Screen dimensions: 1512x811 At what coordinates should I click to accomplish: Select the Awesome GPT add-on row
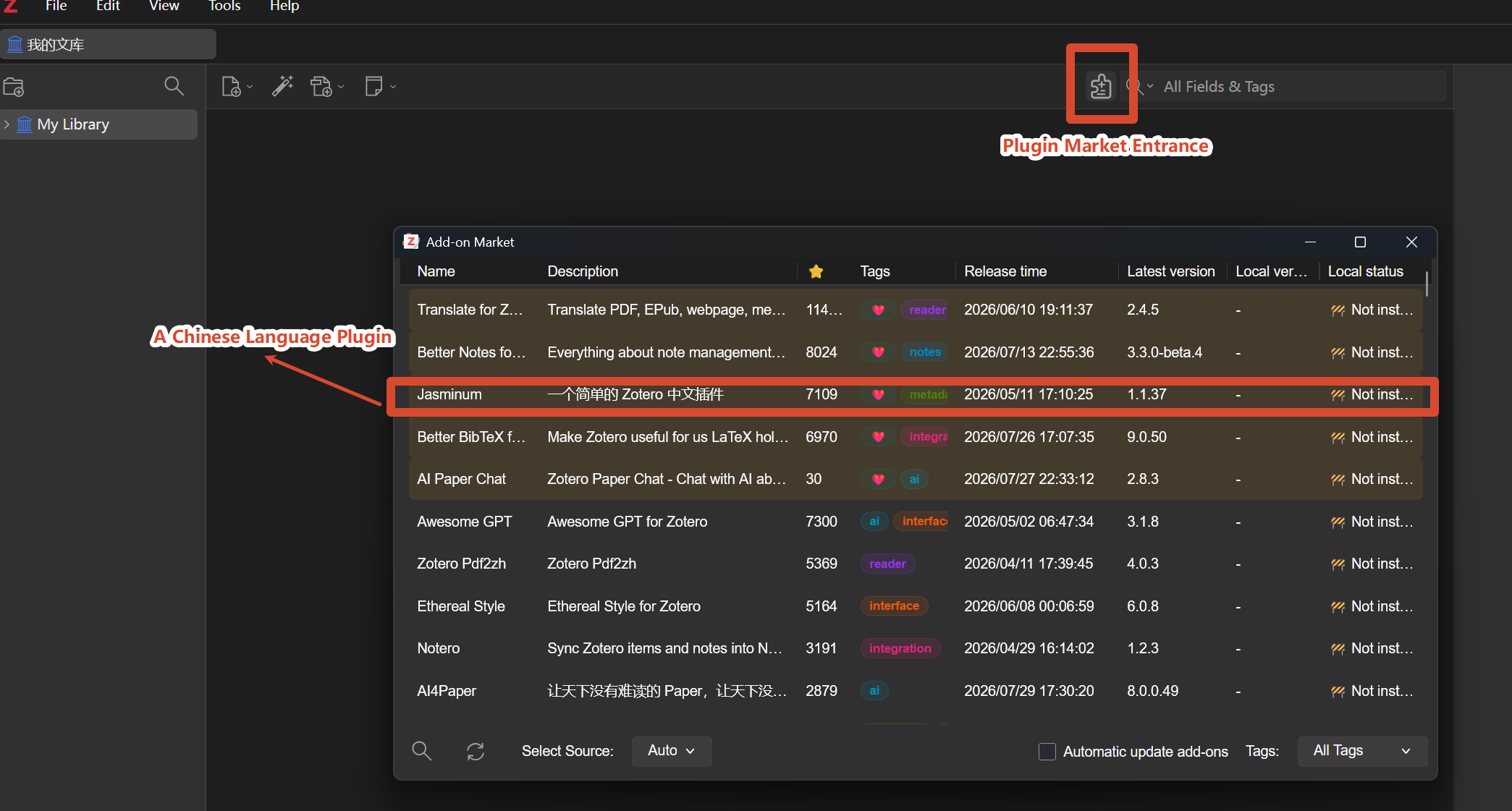coord(916,522)
